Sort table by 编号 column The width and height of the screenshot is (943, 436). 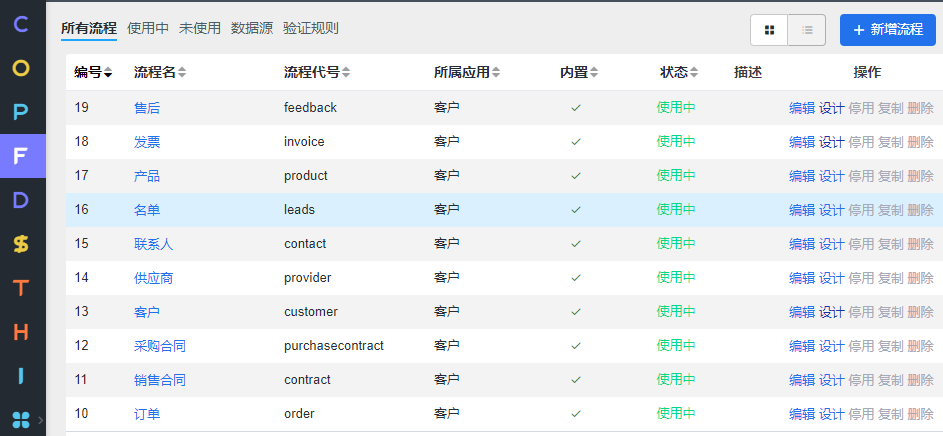pos(108,73)
